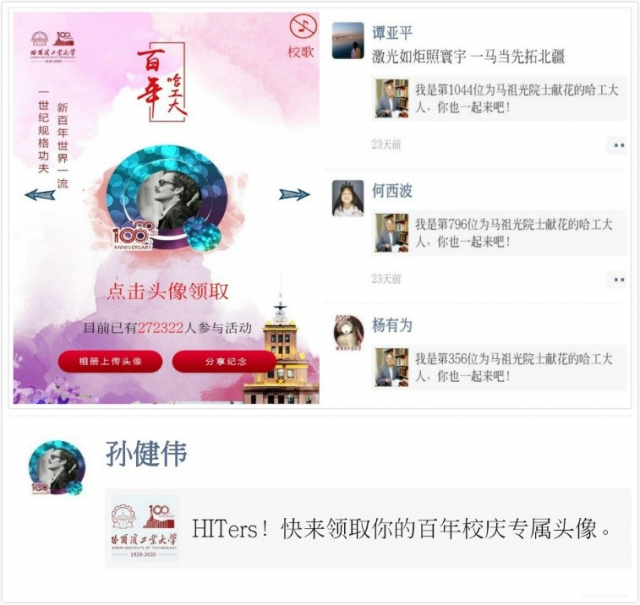Open the HITers centennial avatar link card
This screenshot has height=605, width=640.
[x=368, y=529]
